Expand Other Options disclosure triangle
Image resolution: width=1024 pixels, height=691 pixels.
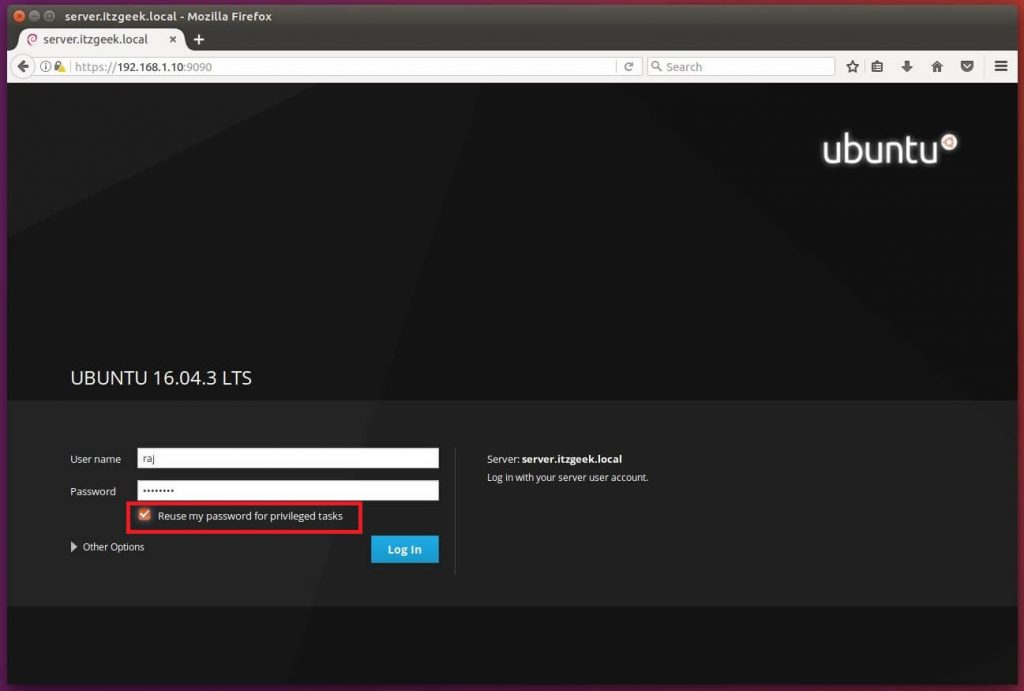(74, 547)
